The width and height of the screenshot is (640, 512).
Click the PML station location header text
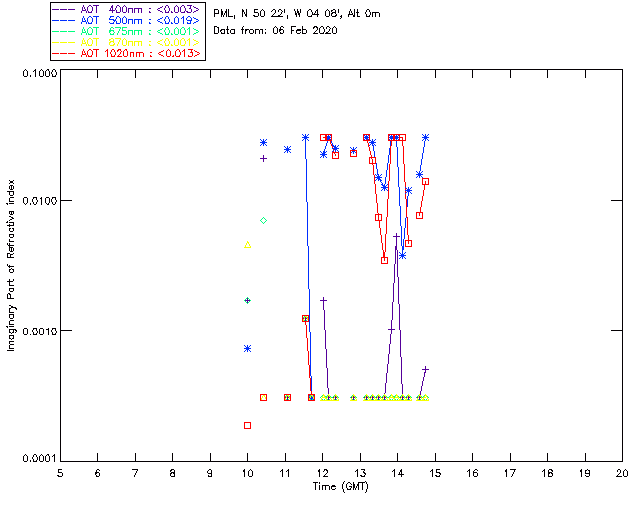coord(297,14)
